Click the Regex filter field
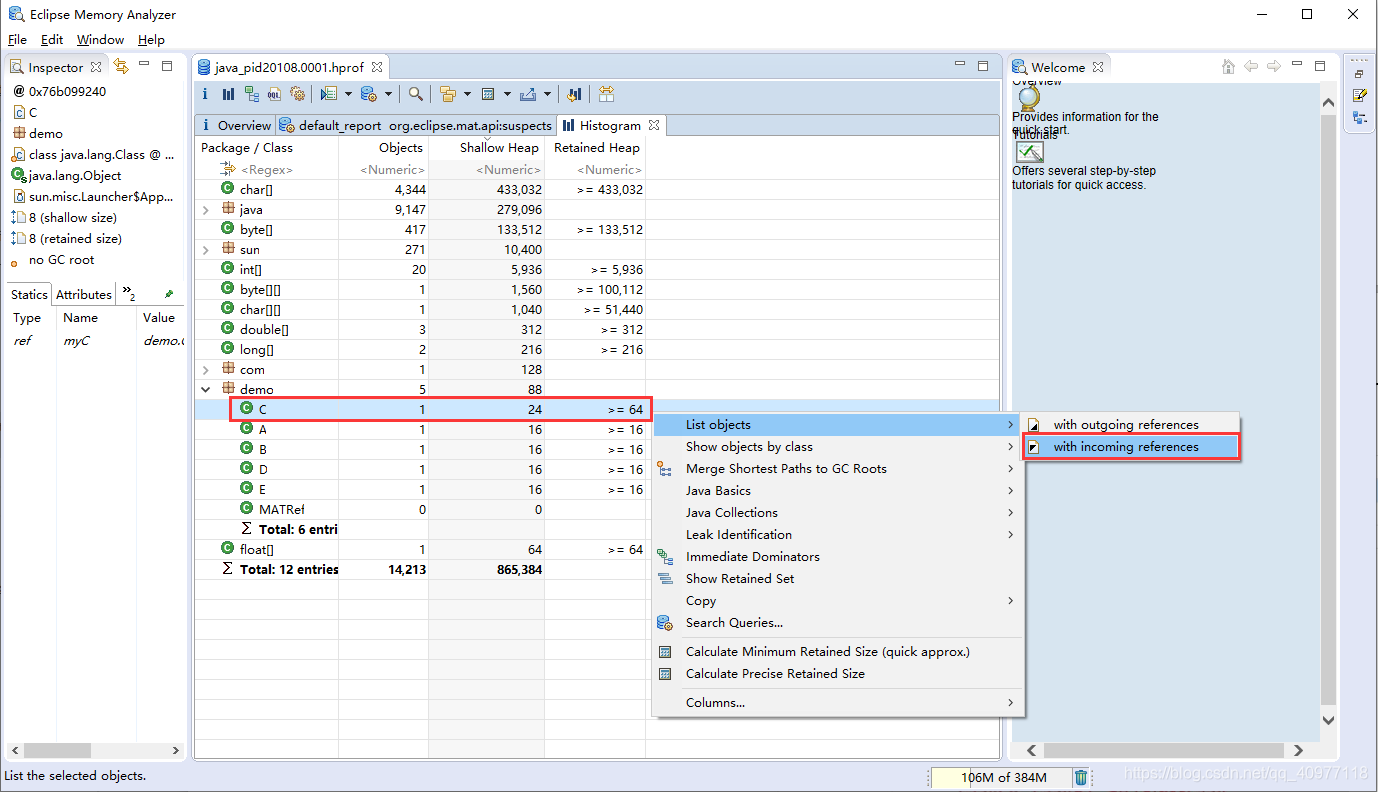Screen dimensions: 1378x792 click(267, 170)
